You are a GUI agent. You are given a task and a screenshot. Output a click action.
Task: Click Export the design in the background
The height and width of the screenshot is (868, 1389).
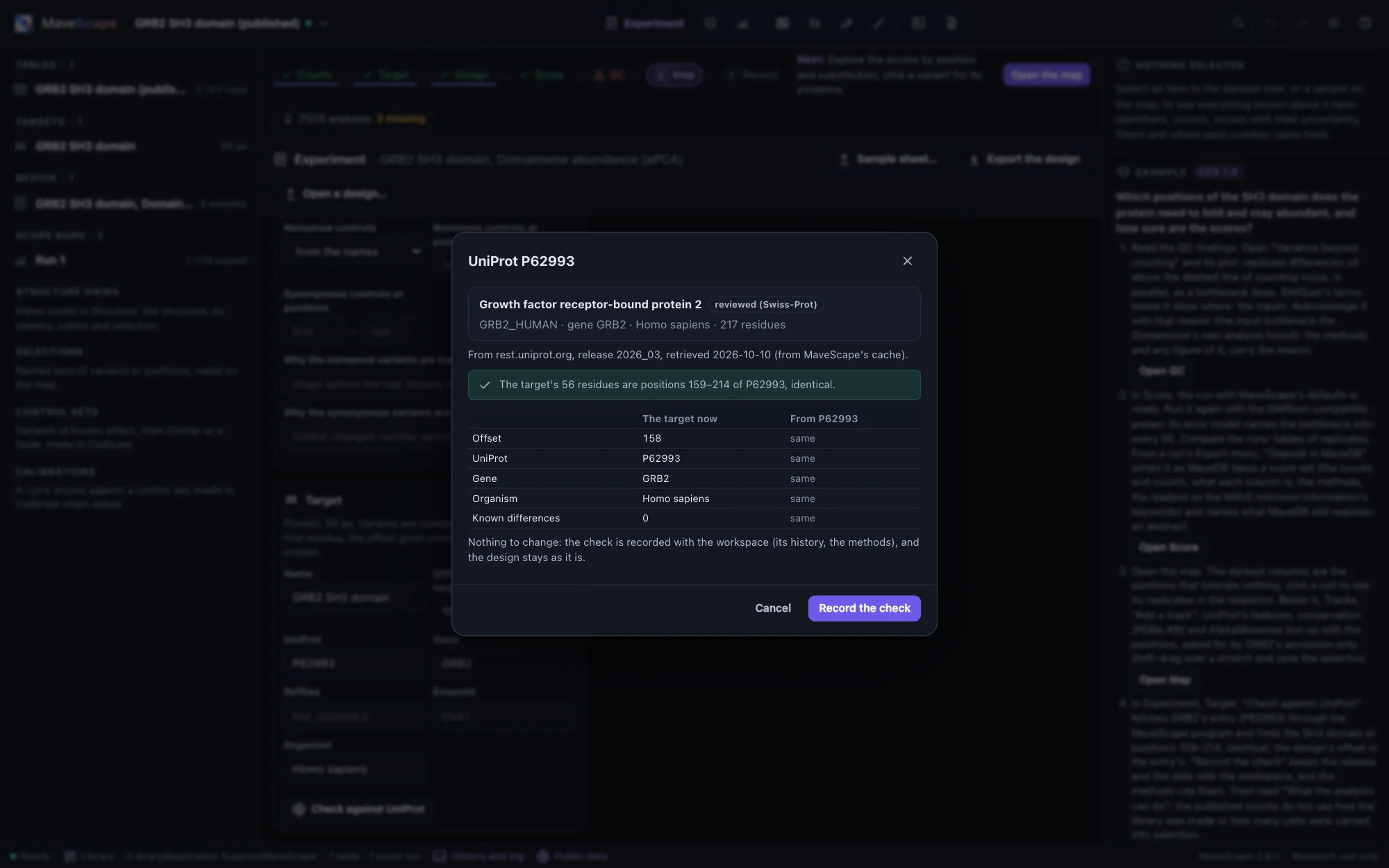point(1025,159)
